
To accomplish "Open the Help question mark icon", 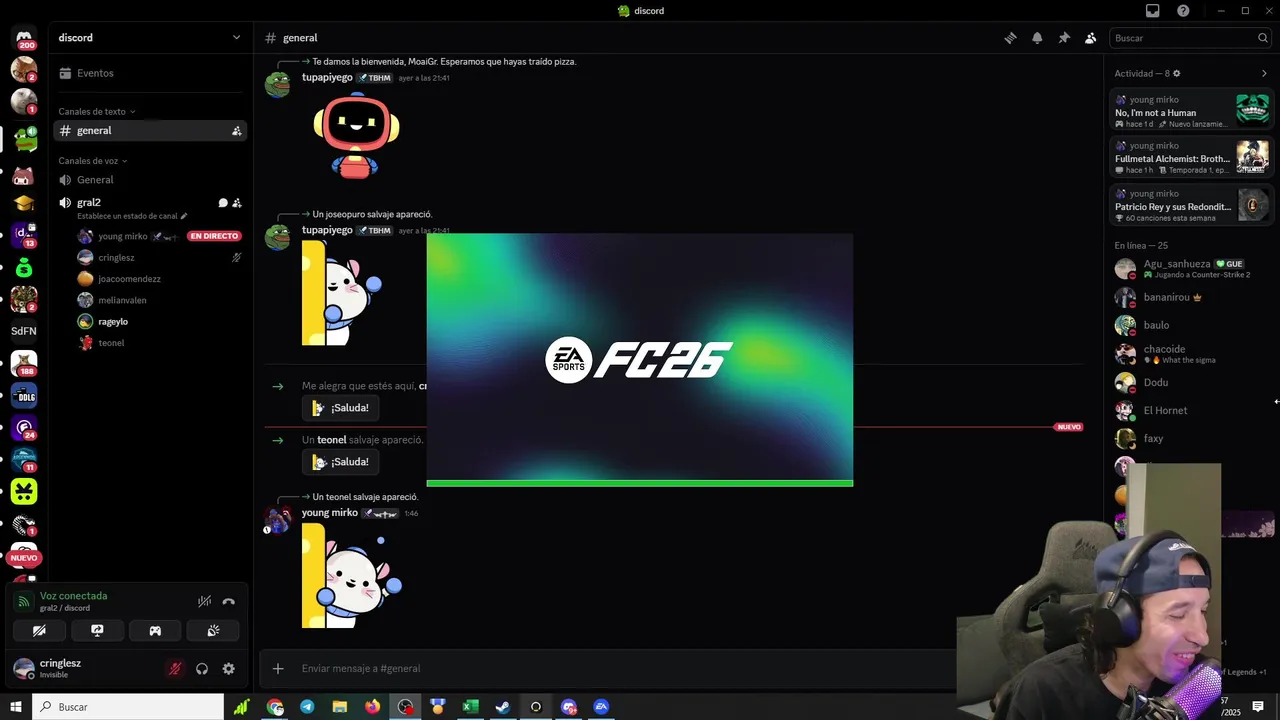I will coord(1183,11).
